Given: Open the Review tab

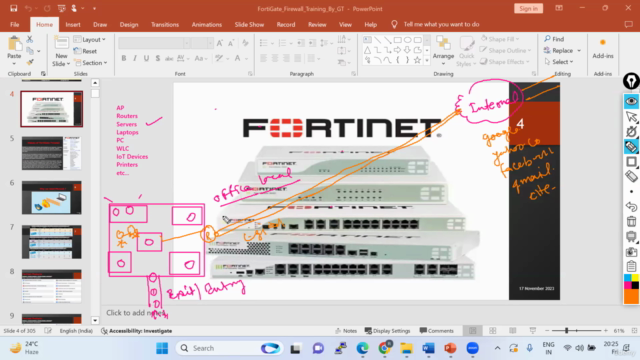Looking at the screenshot, I should pos(317,24).
